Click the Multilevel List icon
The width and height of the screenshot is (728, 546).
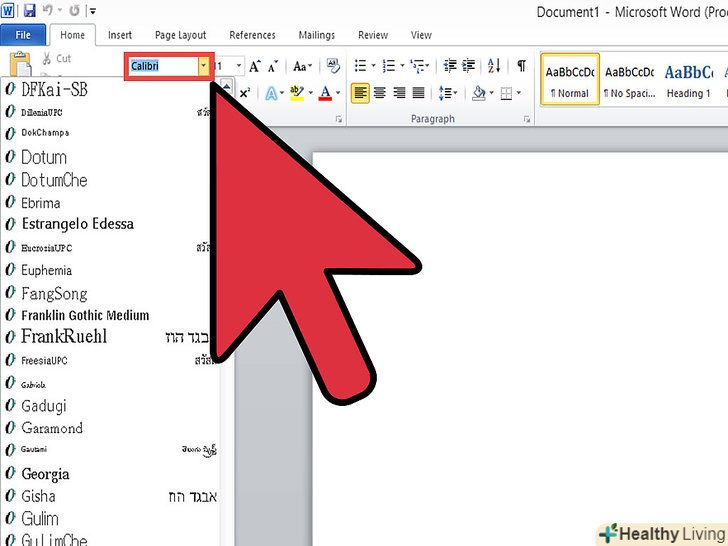tap(417, 66)
